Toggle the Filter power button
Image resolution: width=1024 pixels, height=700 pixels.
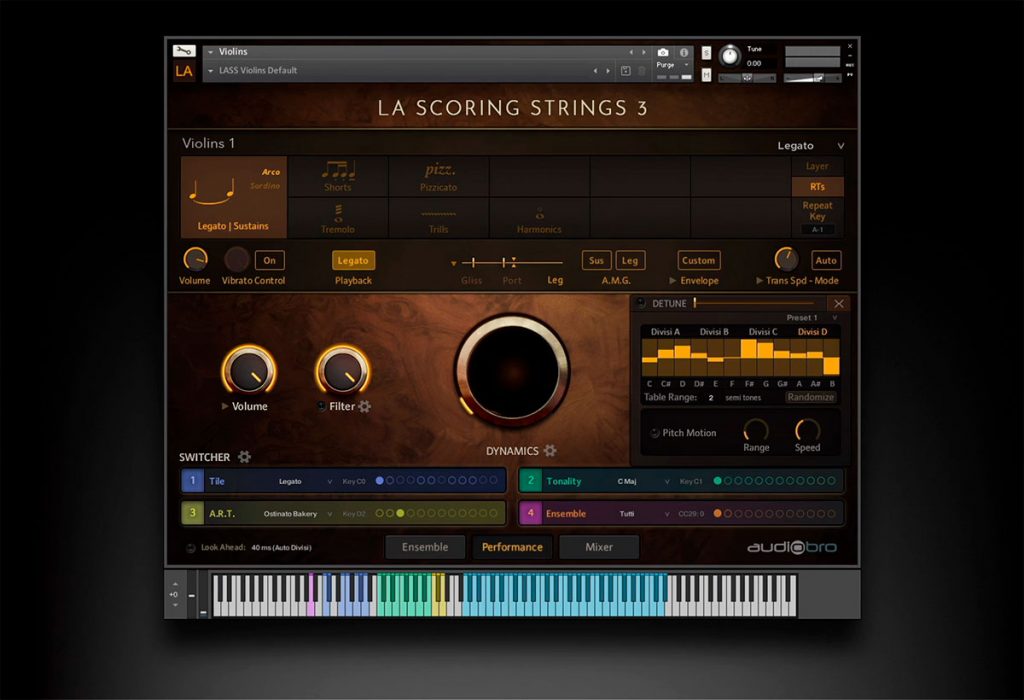(x=321, y=406)
